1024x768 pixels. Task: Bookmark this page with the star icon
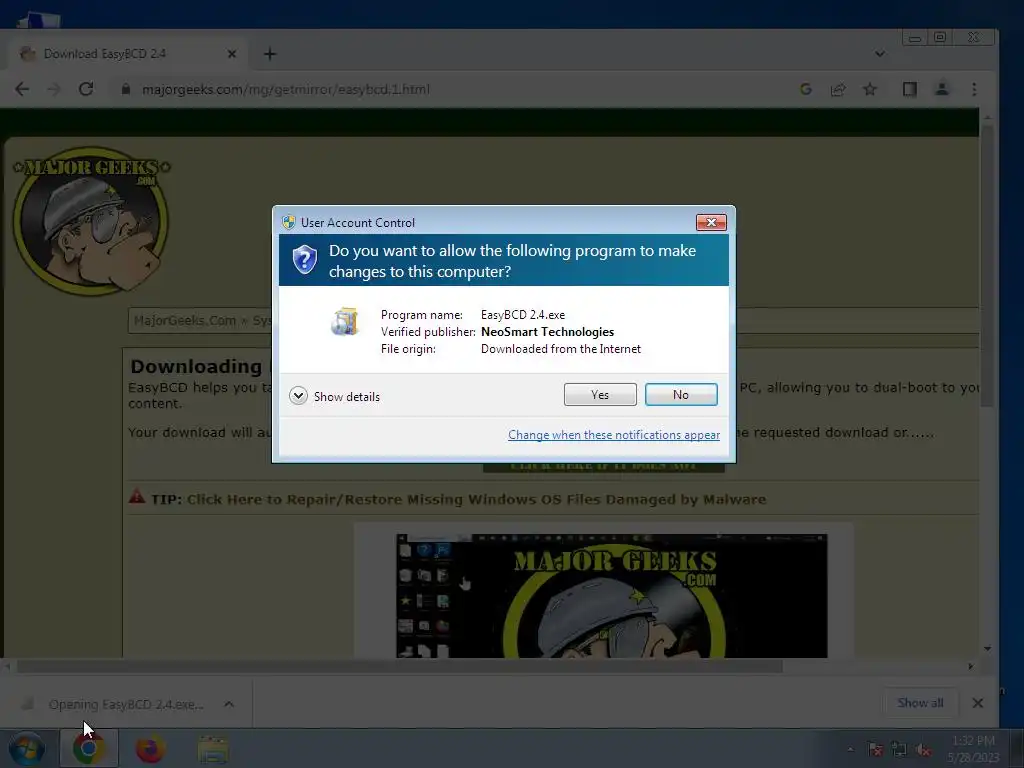coord(870,89)
